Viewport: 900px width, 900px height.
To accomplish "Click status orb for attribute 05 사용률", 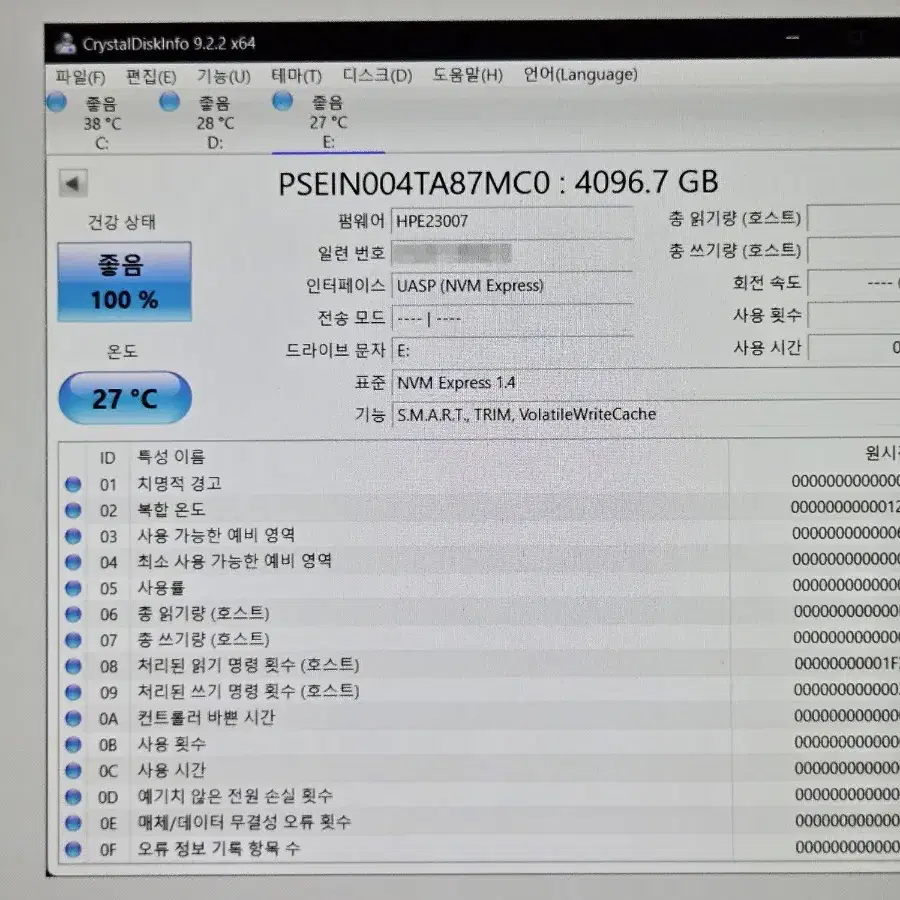I will [73, 588].
